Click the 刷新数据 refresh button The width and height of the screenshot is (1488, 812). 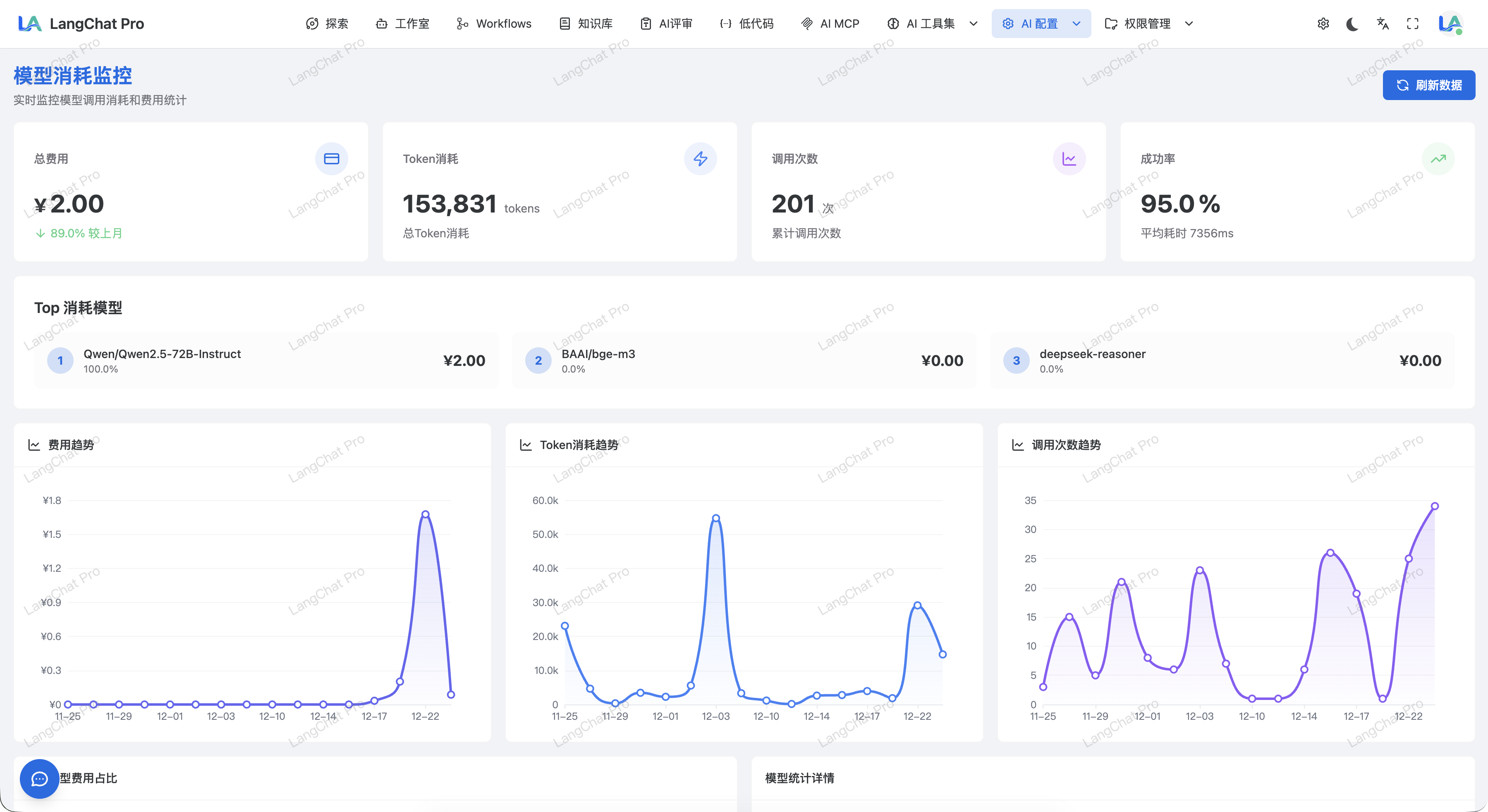tap(1428, 86)
